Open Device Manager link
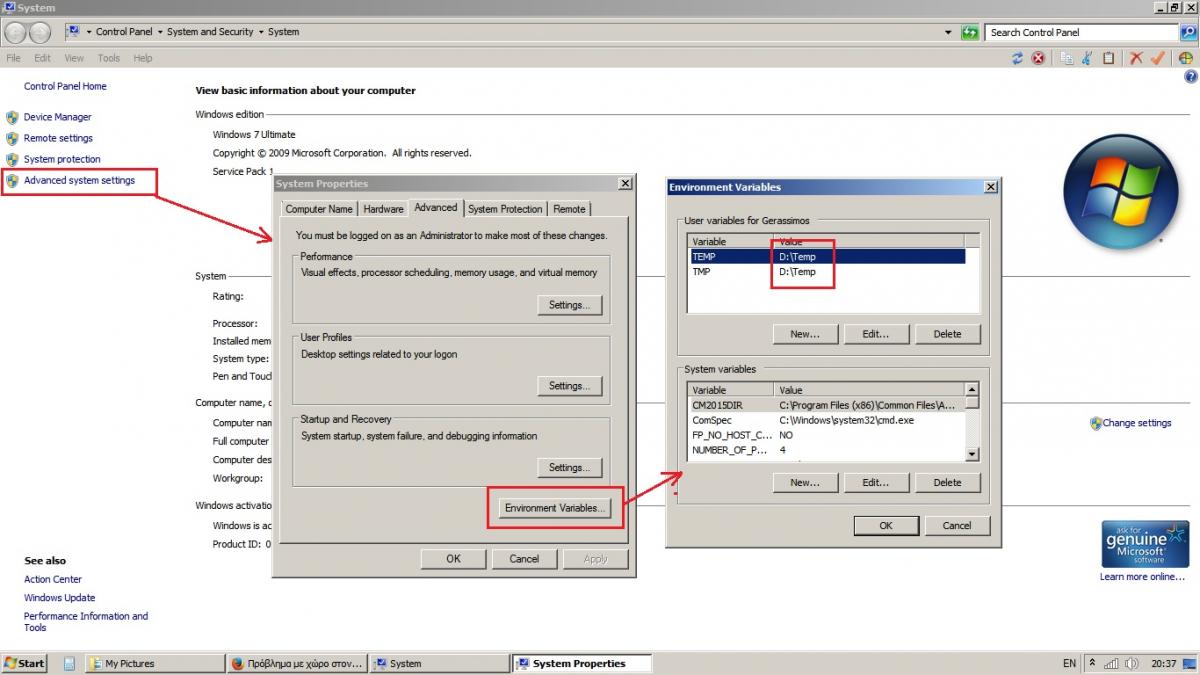Viewport: 1200px width, 675px height. (x=57, y=117)
